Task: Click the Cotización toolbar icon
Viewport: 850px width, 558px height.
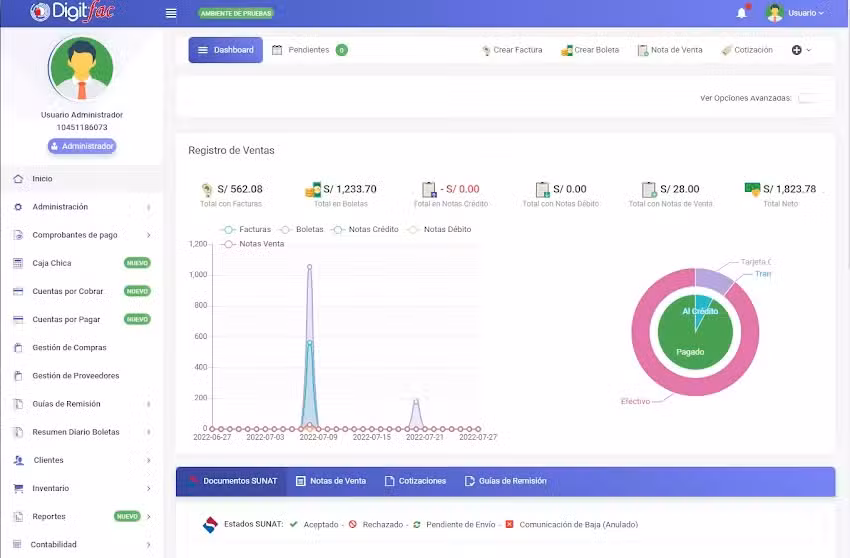Action: click(726, 50)
